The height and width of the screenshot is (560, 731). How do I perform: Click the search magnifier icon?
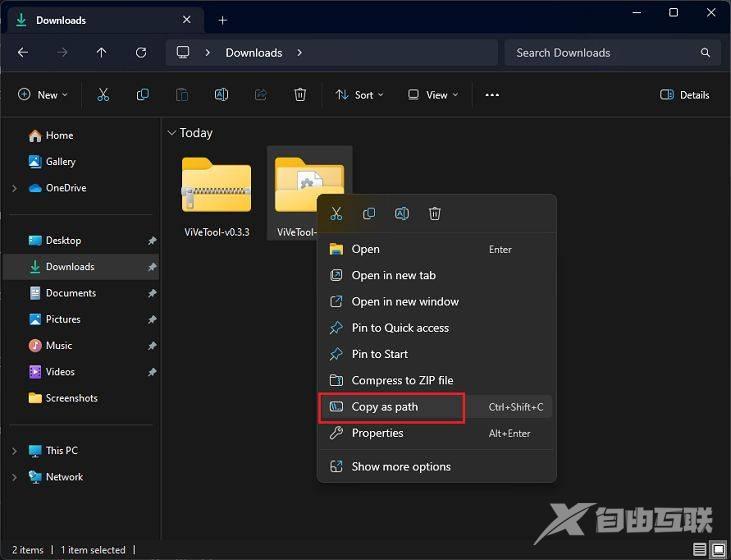pos(705,53)
